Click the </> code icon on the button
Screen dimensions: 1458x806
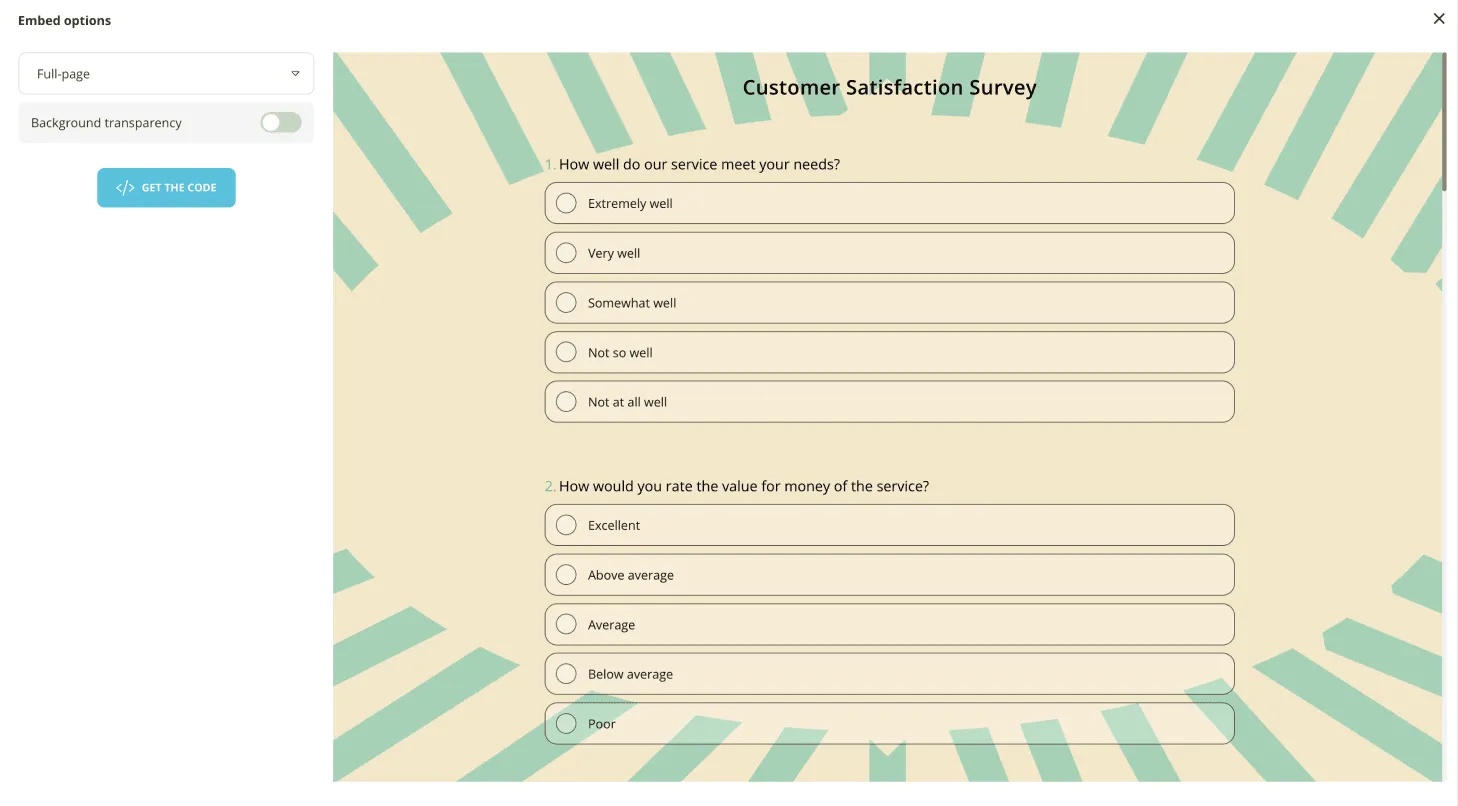click(x=127, y=187)
